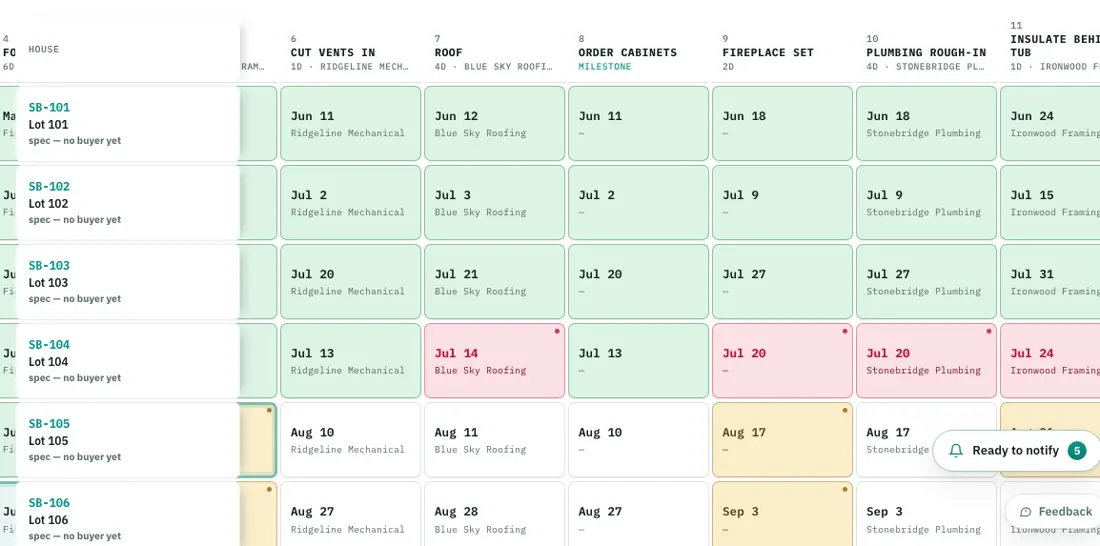Click red dot on SB-104 Plumbing Rough-In cell
1100x546 pixels.
(x=989, y=331)
